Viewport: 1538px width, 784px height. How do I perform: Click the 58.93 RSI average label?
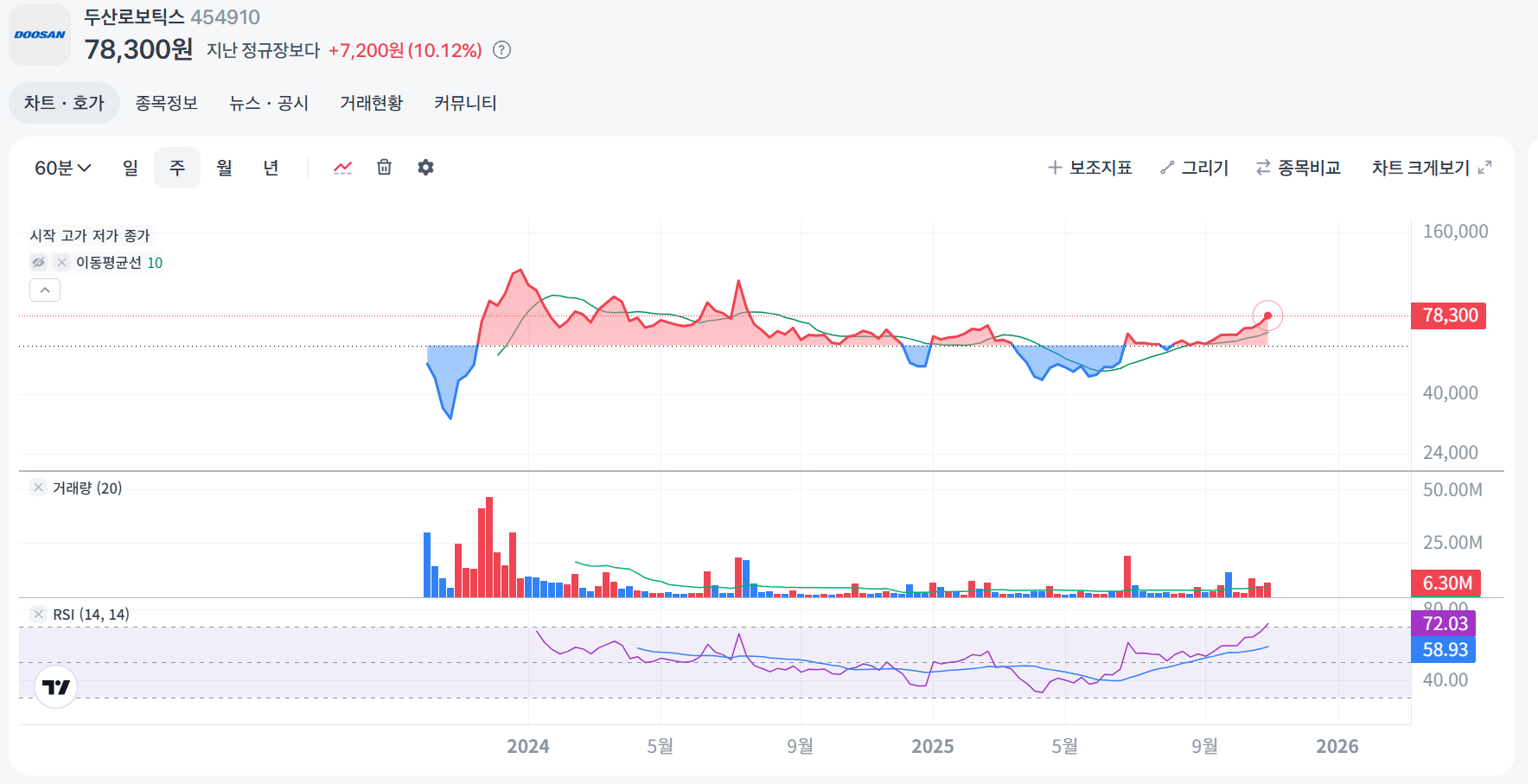tap(1444, 649)
